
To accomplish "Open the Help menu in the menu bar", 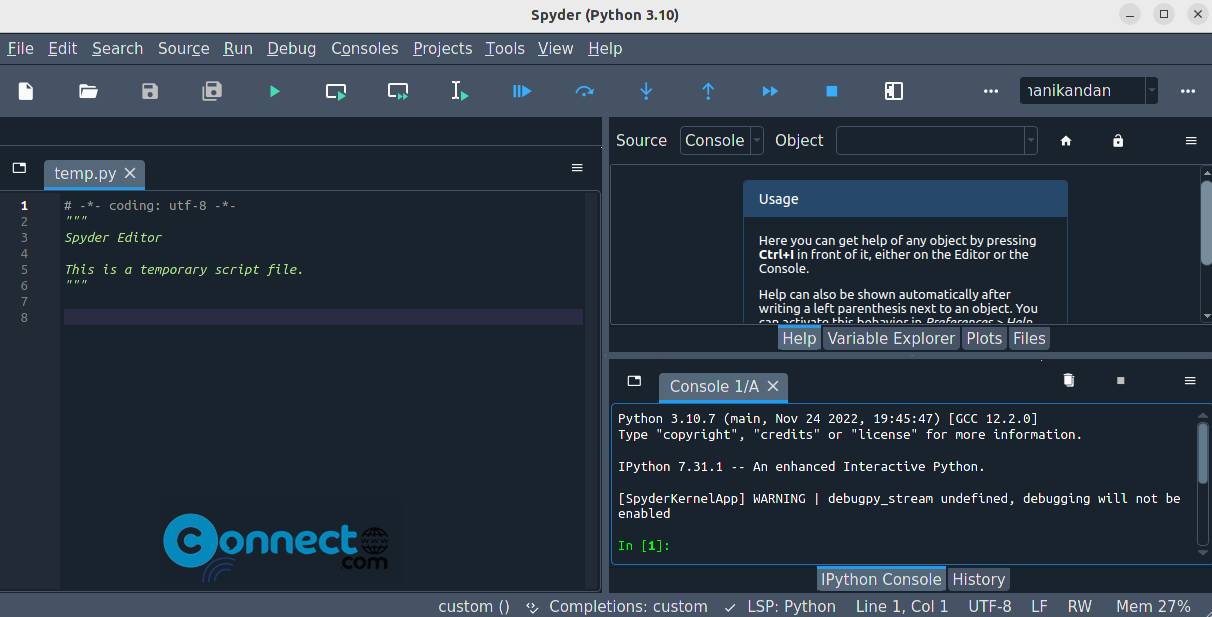I will pos(605,48).
